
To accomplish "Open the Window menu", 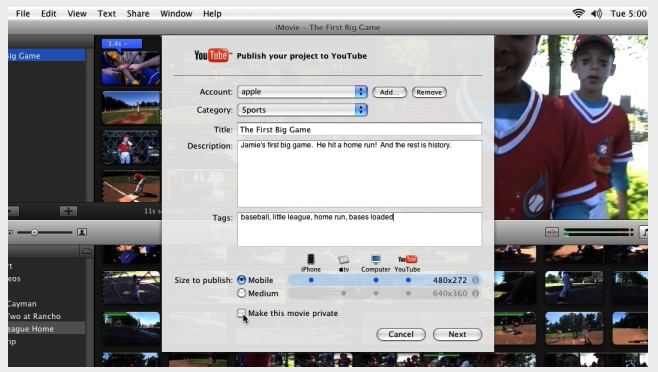I will click(x=176, y=13).
